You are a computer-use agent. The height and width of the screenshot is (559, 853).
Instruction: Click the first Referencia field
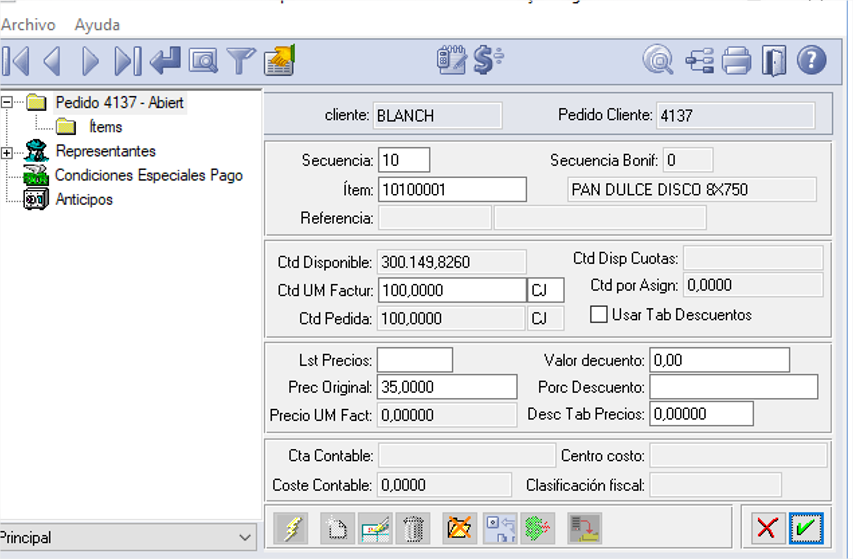[x=435, y=218]
